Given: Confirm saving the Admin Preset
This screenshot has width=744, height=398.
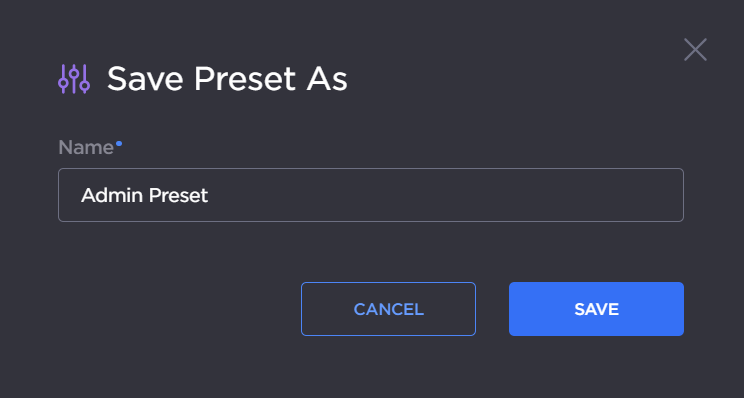Looking at the screenshot, I should click(596, 309).
